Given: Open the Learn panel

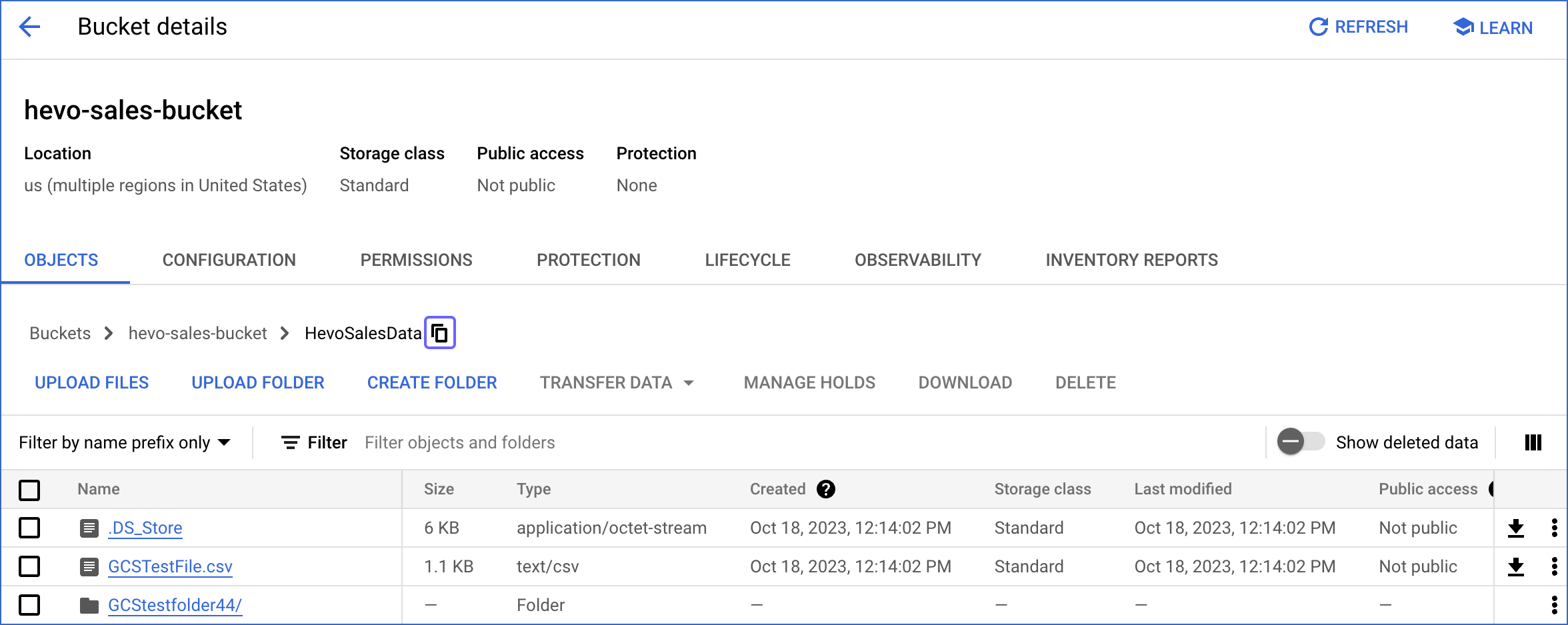Looking at the screenshot, I should [1492, 27].
